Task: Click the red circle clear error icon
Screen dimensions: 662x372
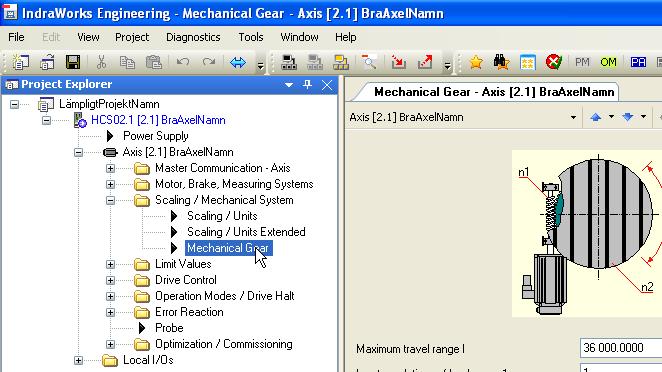Action: [x=553, y=62]
